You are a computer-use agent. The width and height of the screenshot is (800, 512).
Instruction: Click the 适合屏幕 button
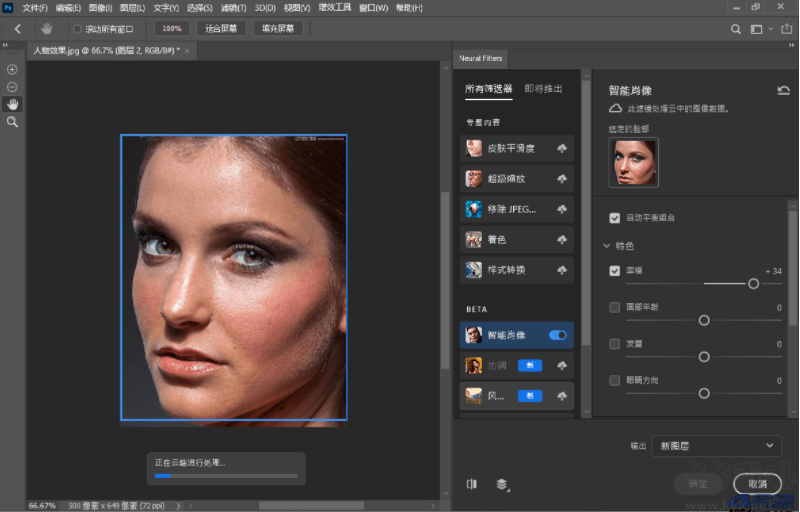221,29
